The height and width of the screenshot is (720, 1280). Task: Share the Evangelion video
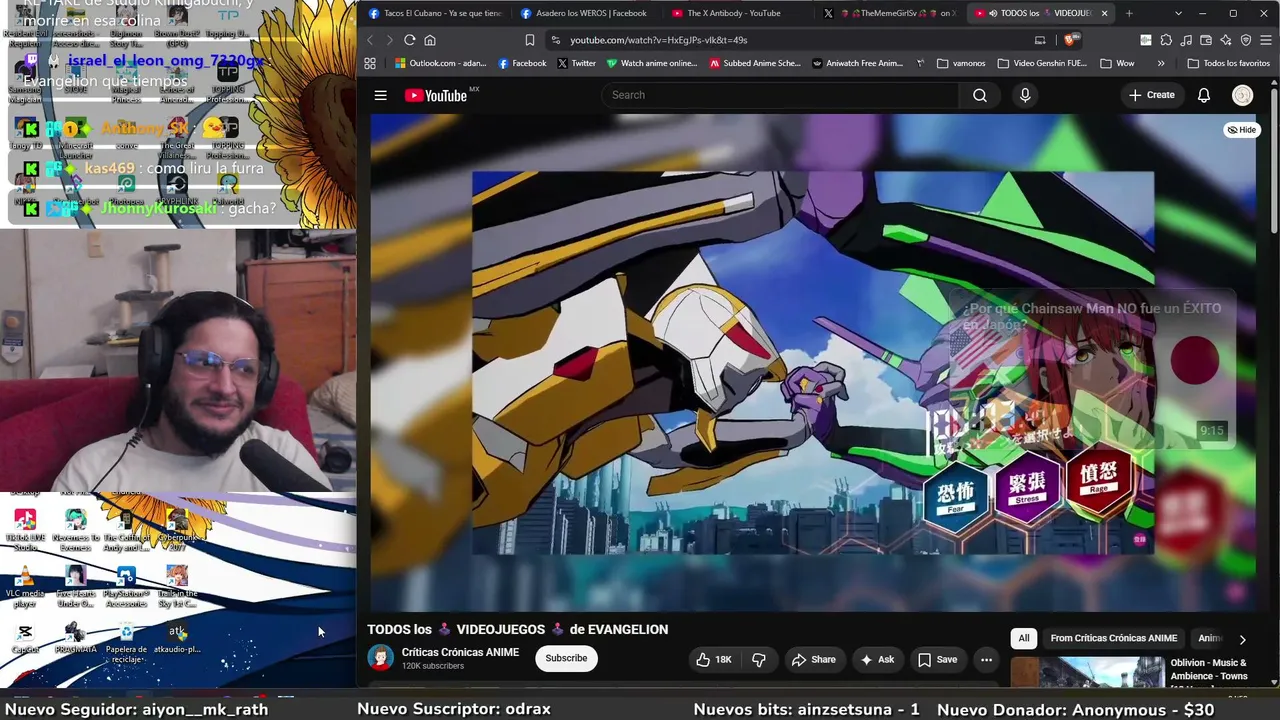point(813,659)
